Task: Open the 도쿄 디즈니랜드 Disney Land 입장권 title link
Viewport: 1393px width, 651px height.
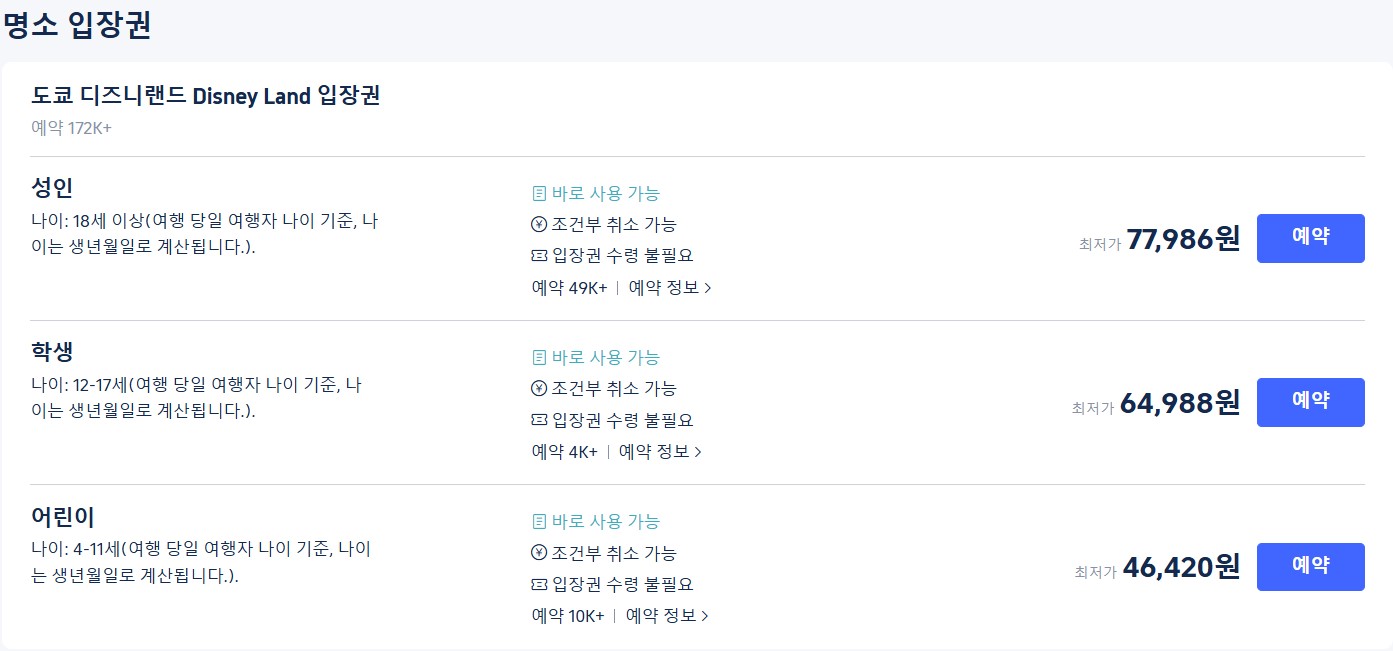Action: click(x=207, y=97)
